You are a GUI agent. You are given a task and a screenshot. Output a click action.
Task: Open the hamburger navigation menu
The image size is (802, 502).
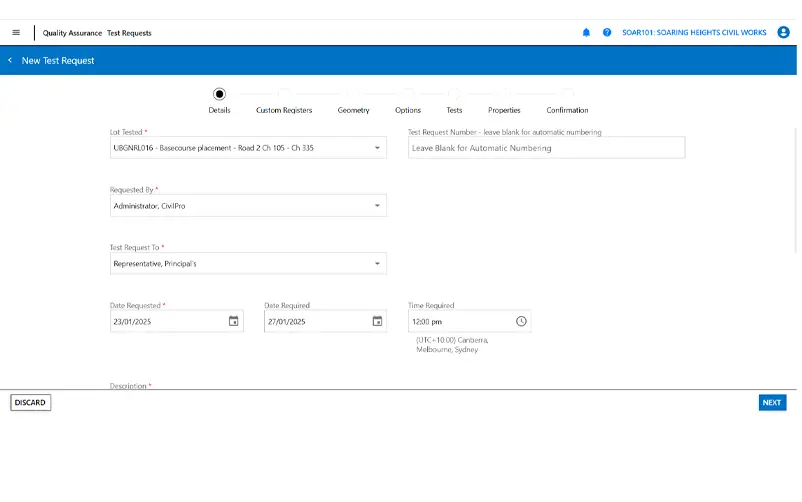point(16,33)
